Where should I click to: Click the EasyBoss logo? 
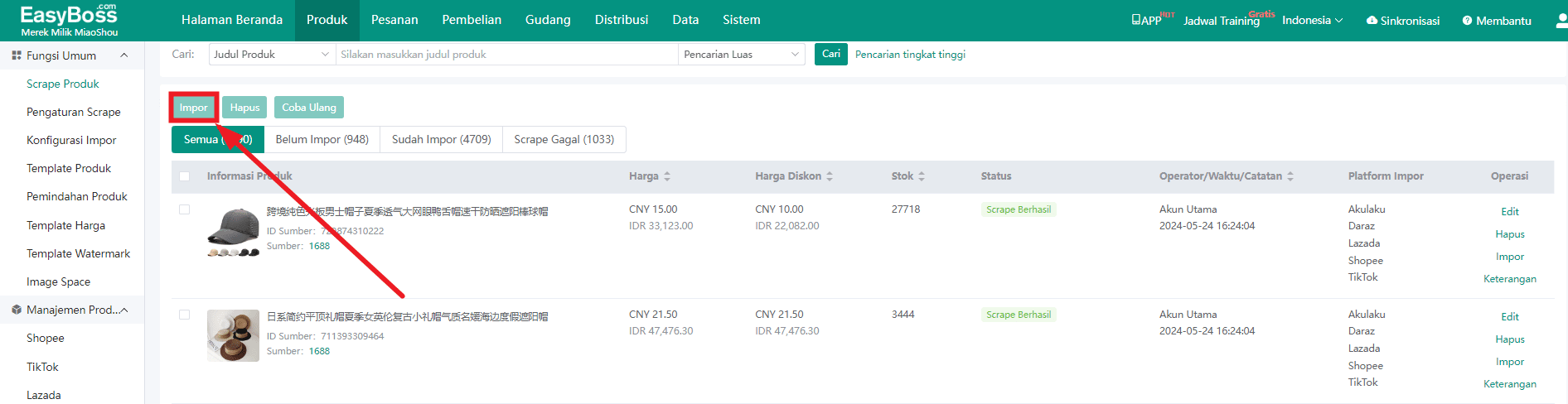coord(69,20)
